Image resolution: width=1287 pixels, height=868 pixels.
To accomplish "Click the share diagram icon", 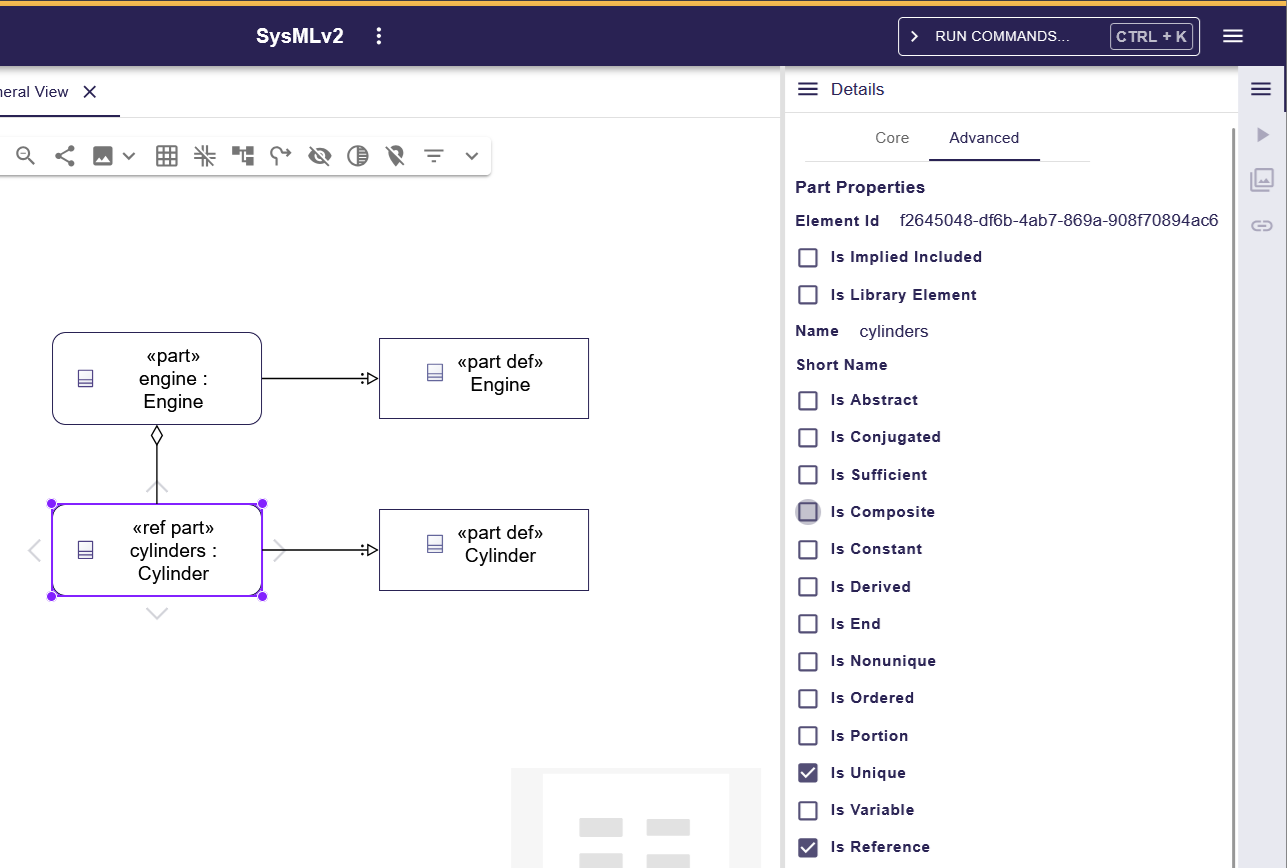I will click(x=65, y=156).
